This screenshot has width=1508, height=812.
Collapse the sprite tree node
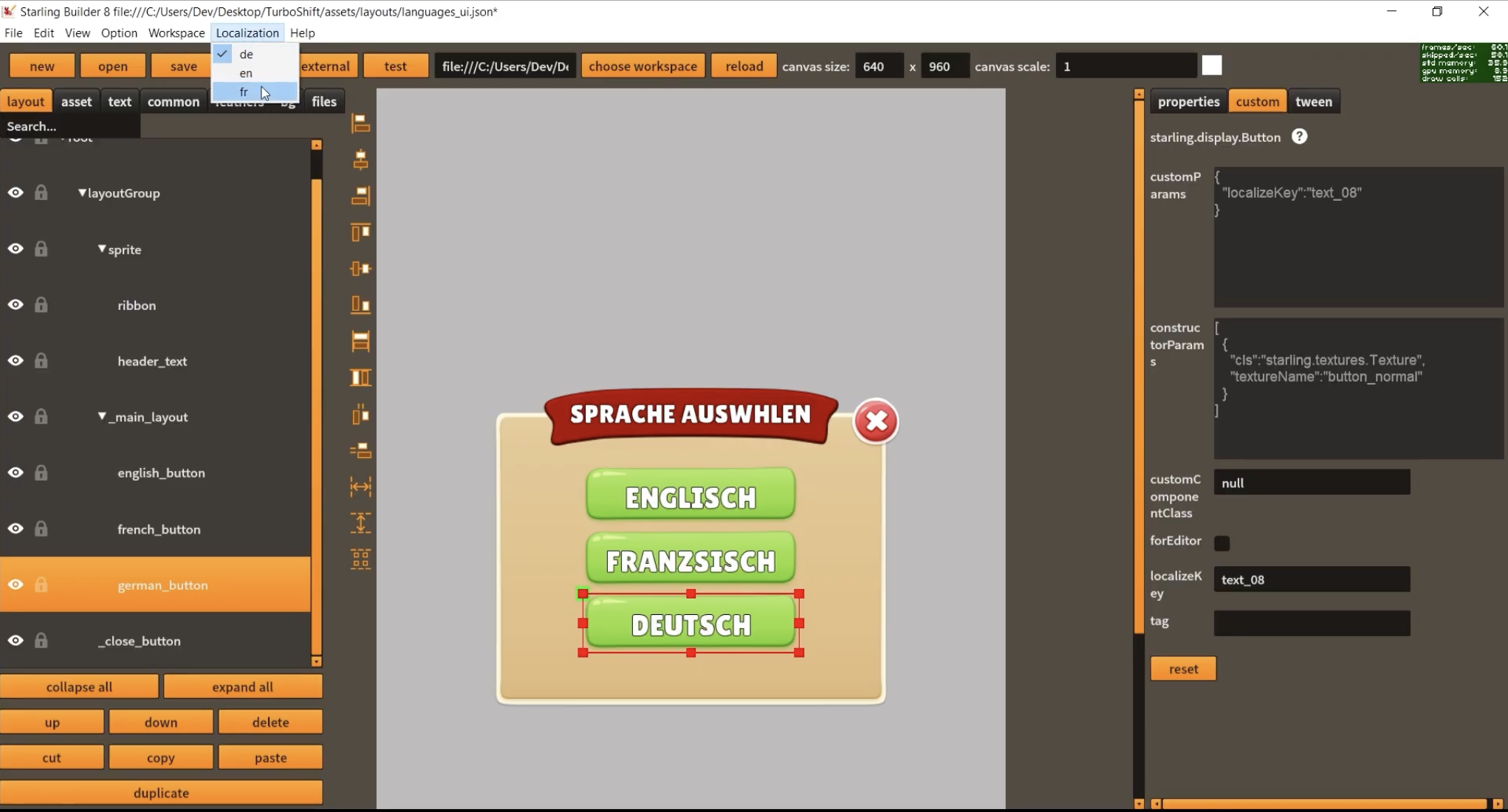pos(102,249)
